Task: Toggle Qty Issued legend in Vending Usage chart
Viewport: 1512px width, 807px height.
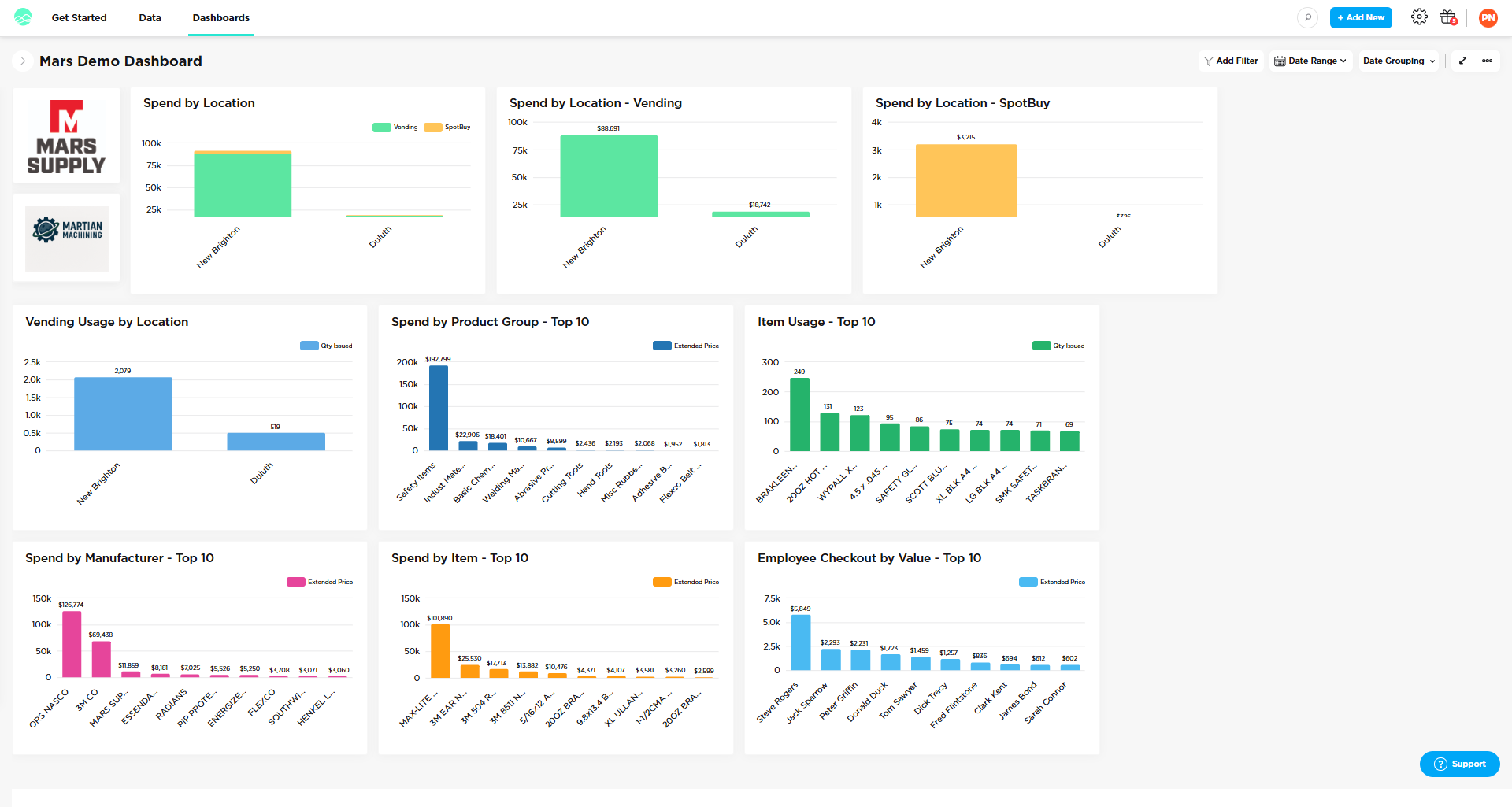Action: (326, 346)
